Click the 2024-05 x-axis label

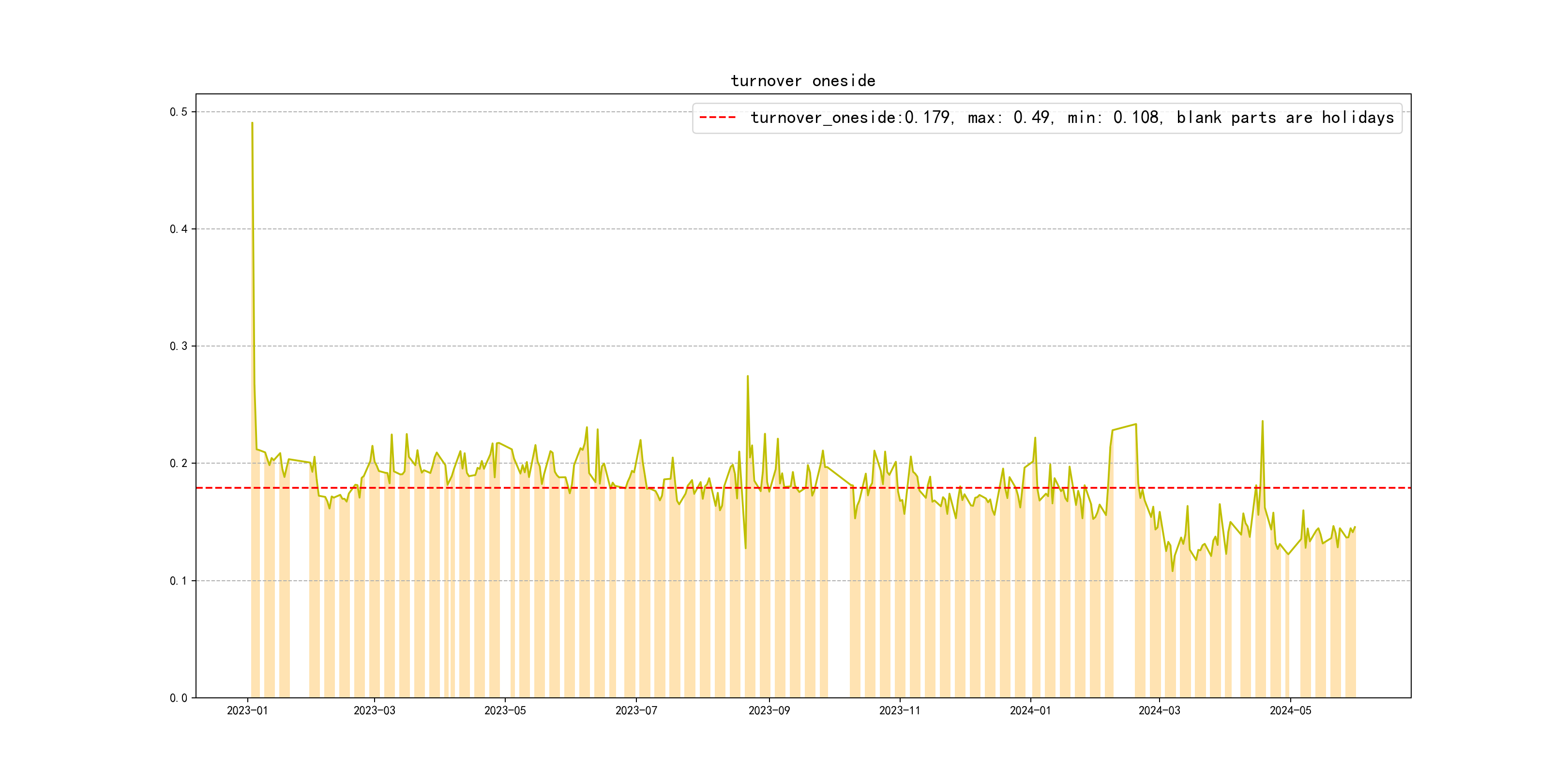point(1290,710)
